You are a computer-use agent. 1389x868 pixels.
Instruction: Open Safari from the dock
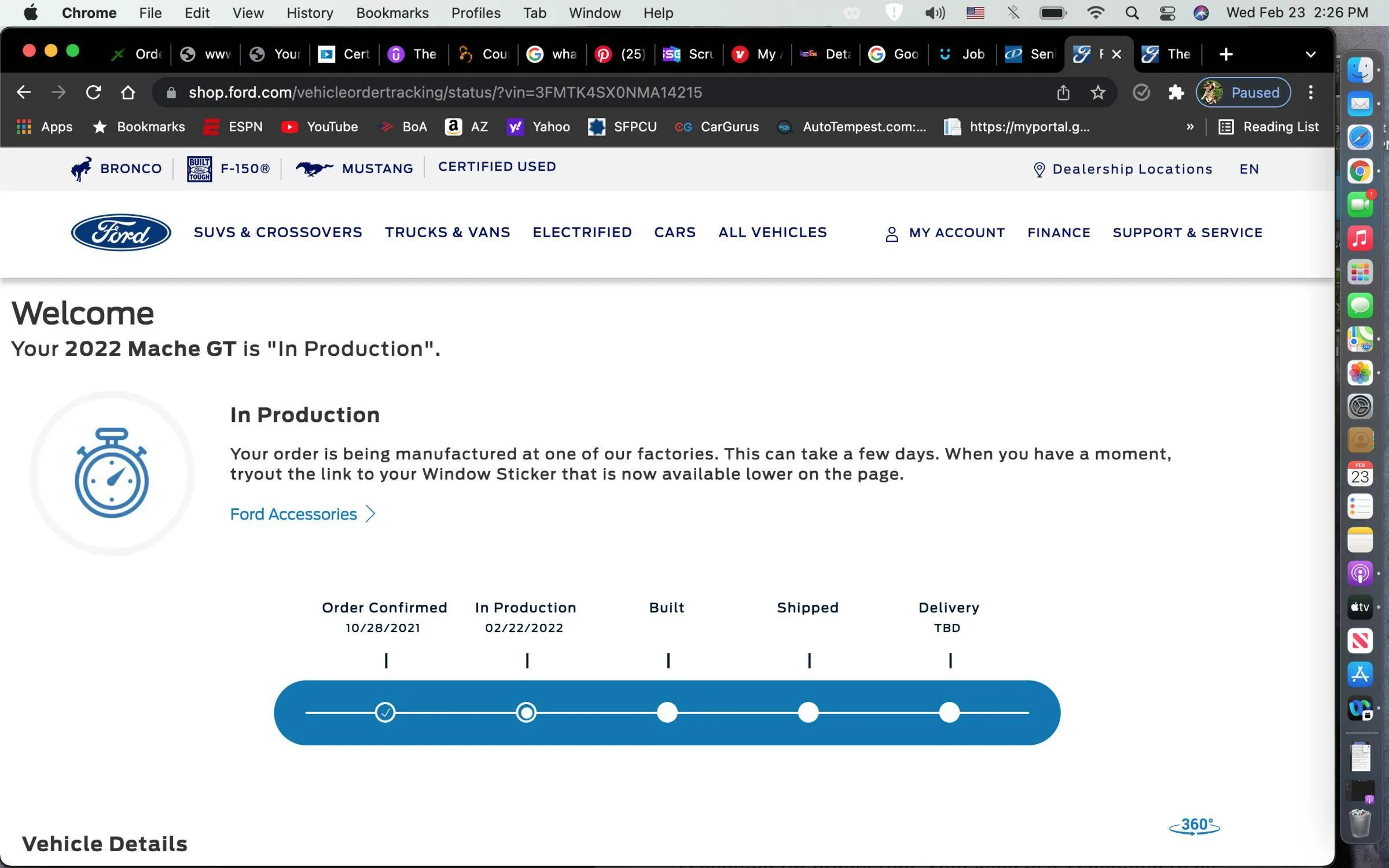[x=1360, y=137]
